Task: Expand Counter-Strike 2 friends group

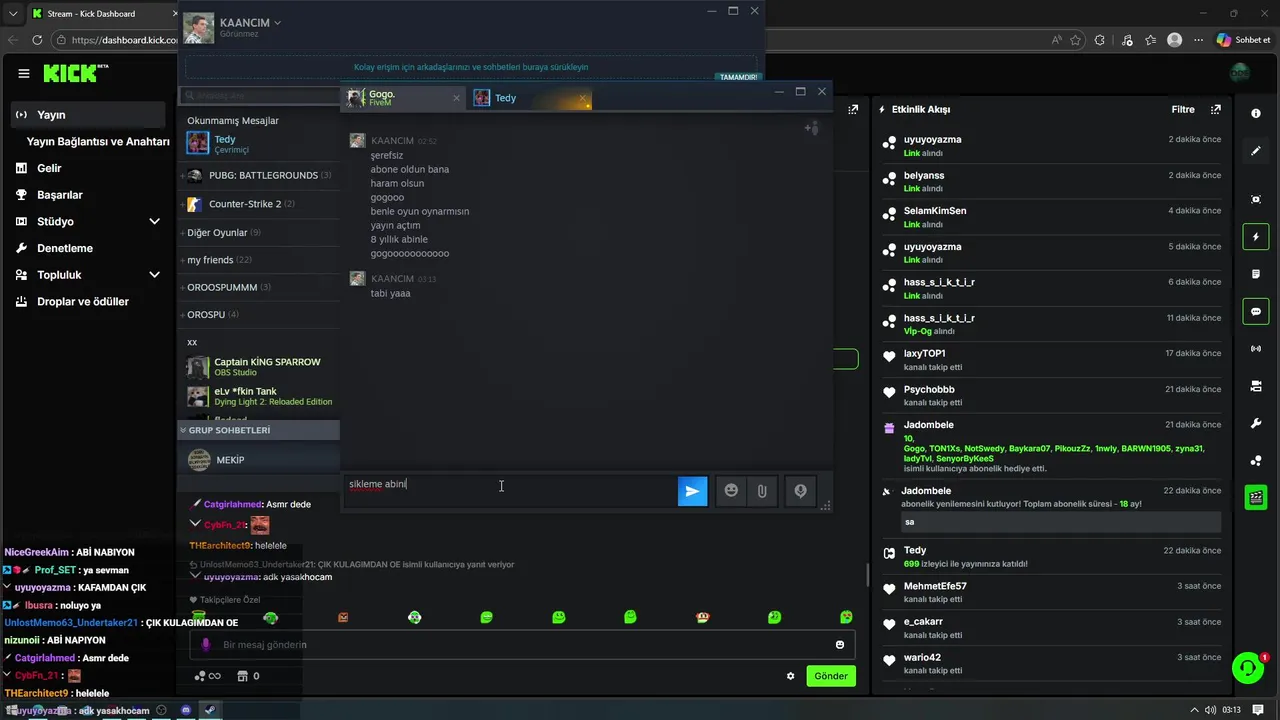Action: 258,204
